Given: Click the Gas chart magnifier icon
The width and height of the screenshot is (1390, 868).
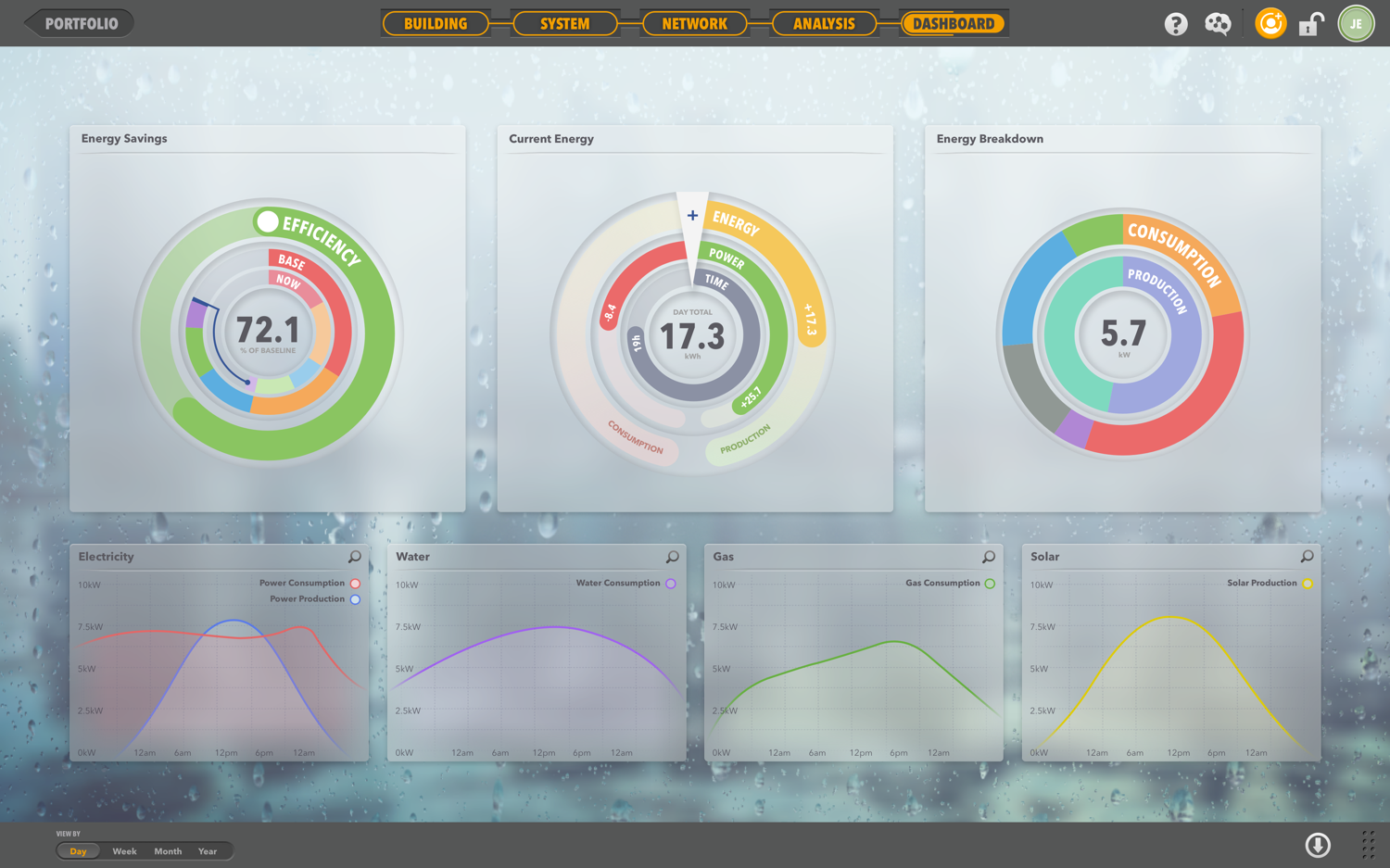Looking at the screenshot, I should tap(989, 557).
